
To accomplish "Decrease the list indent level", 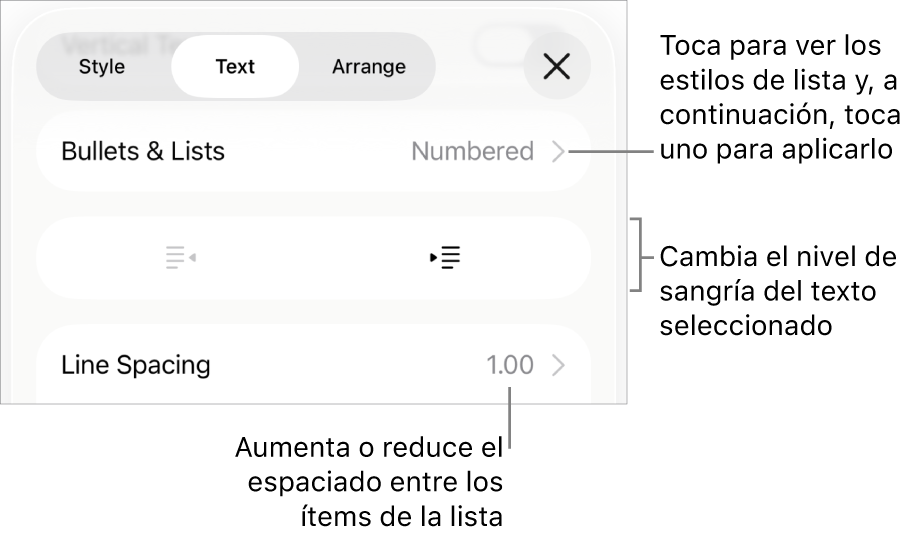I will coord(180,258).
